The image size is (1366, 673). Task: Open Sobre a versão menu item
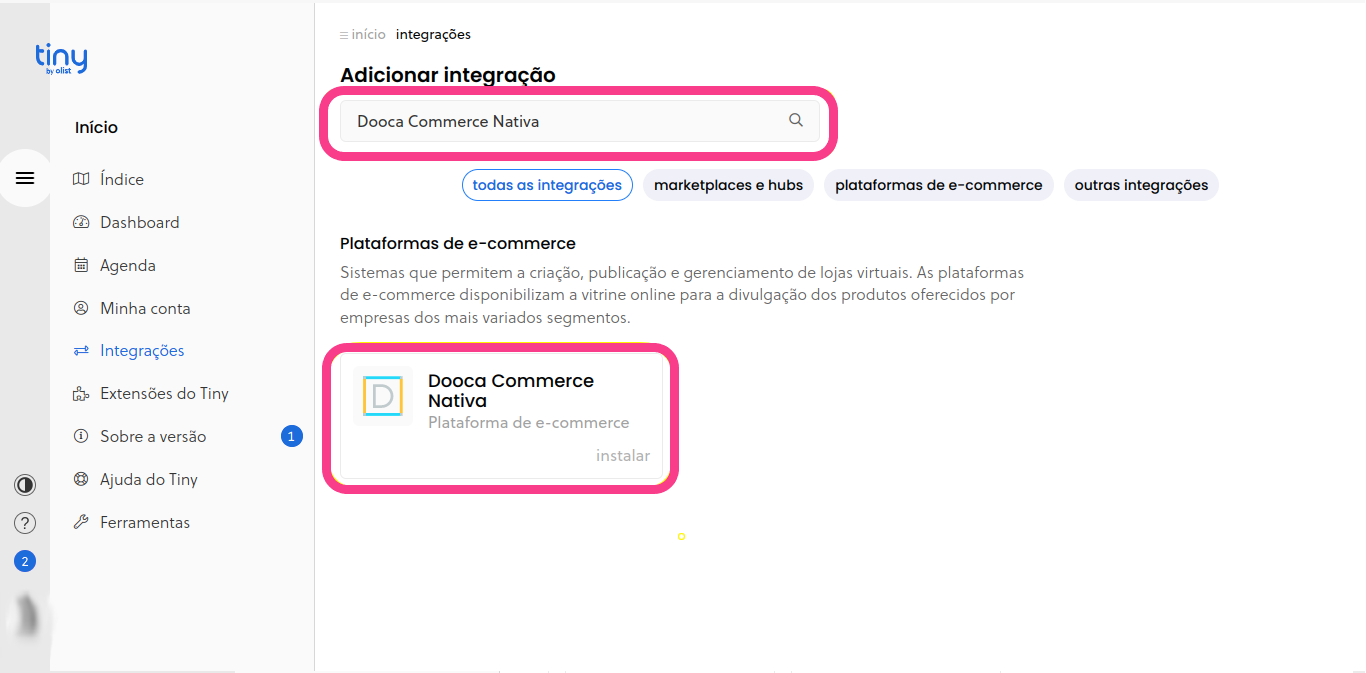(153, 437)
